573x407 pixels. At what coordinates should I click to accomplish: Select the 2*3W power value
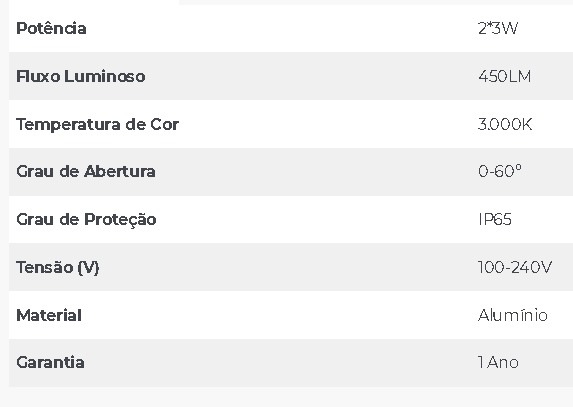click(498, 28)
